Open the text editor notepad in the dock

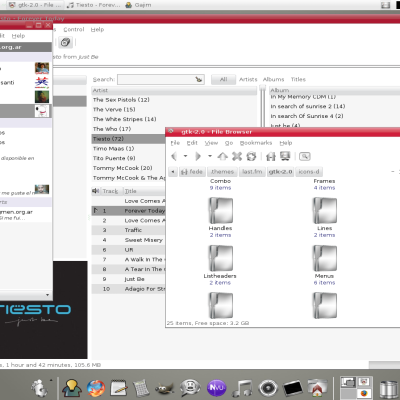[x=119, y=388]
